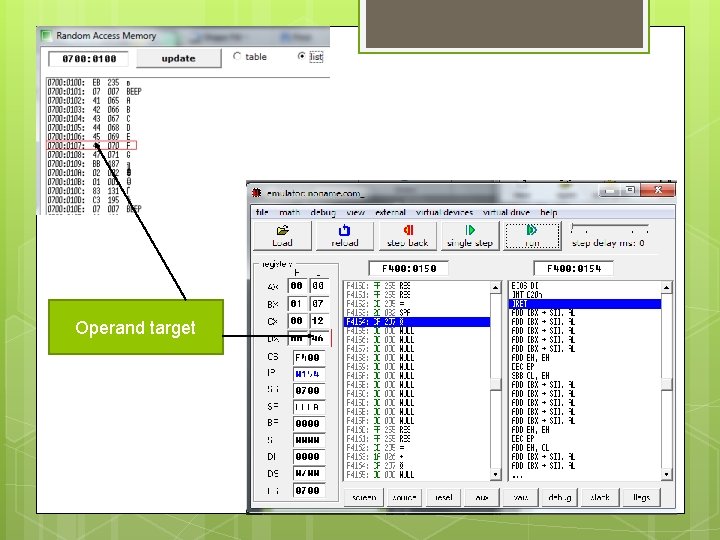This screenshot has height=540, width=720.
Task: Click the 0700:0100 address field in RAM window
Action: 89,59
